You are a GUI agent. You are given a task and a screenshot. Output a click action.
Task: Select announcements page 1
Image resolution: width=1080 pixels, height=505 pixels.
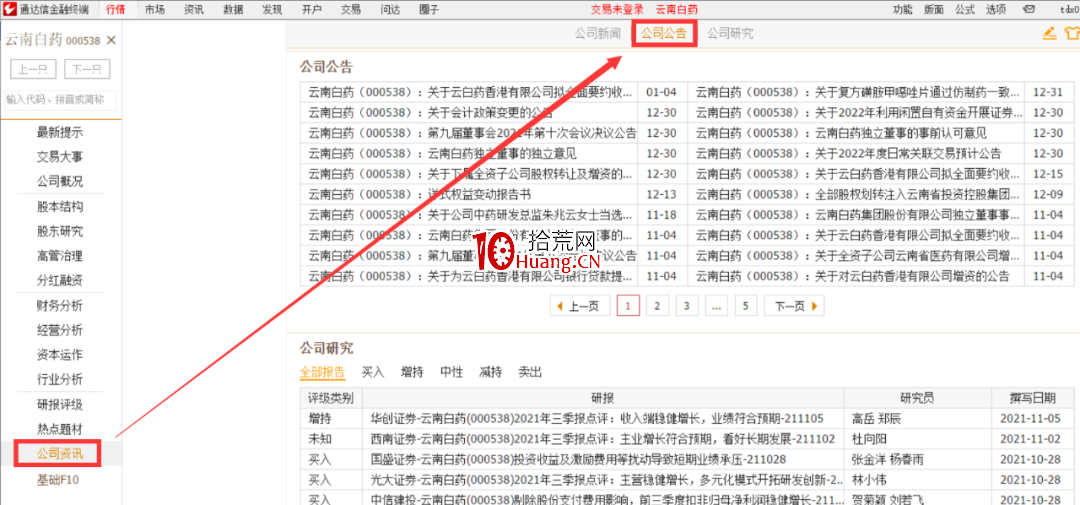(x=628, y=306)
